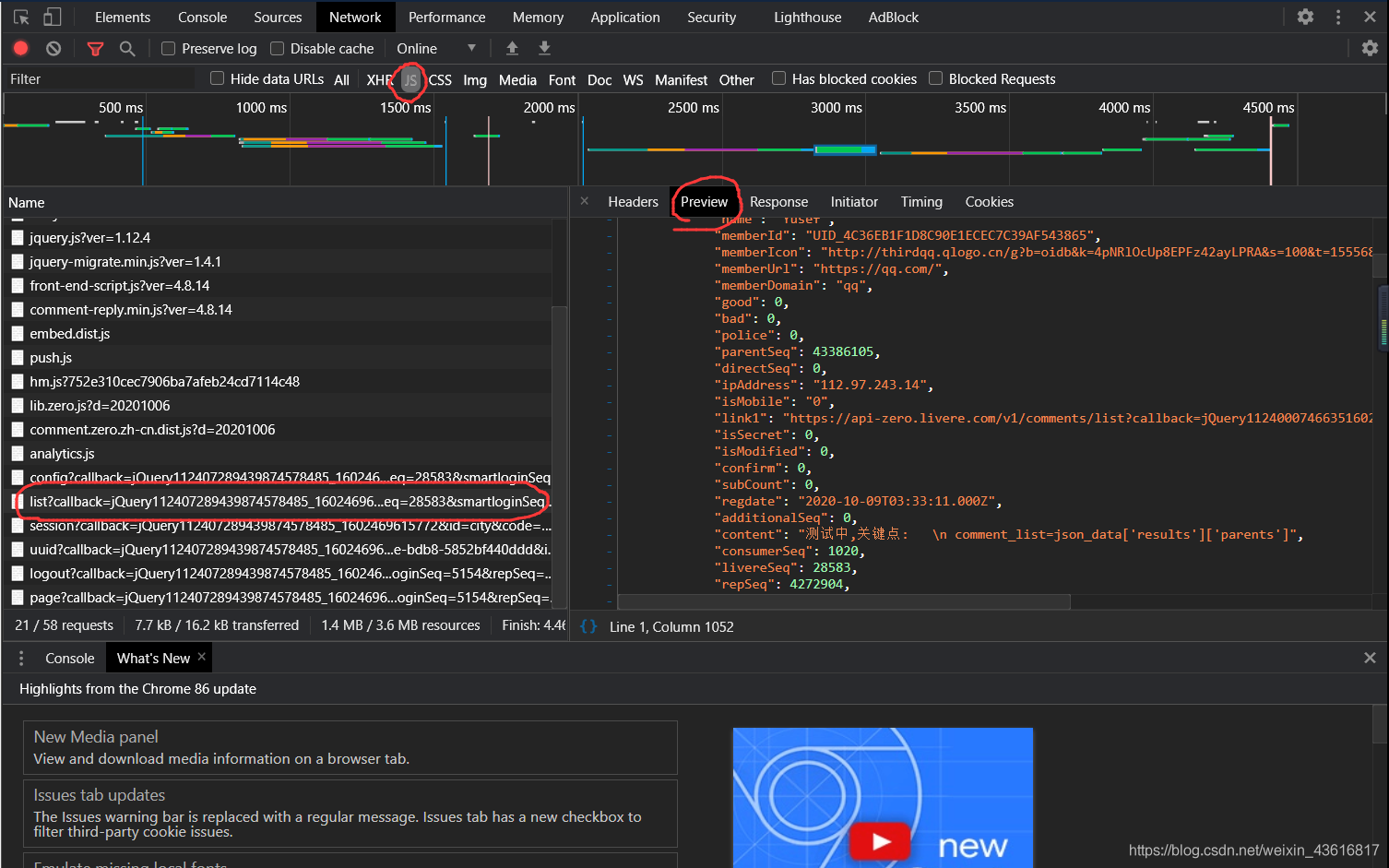Screen dimensions: 1389x868
Task: Check Hide data URLs
Action: click(217, 78)
